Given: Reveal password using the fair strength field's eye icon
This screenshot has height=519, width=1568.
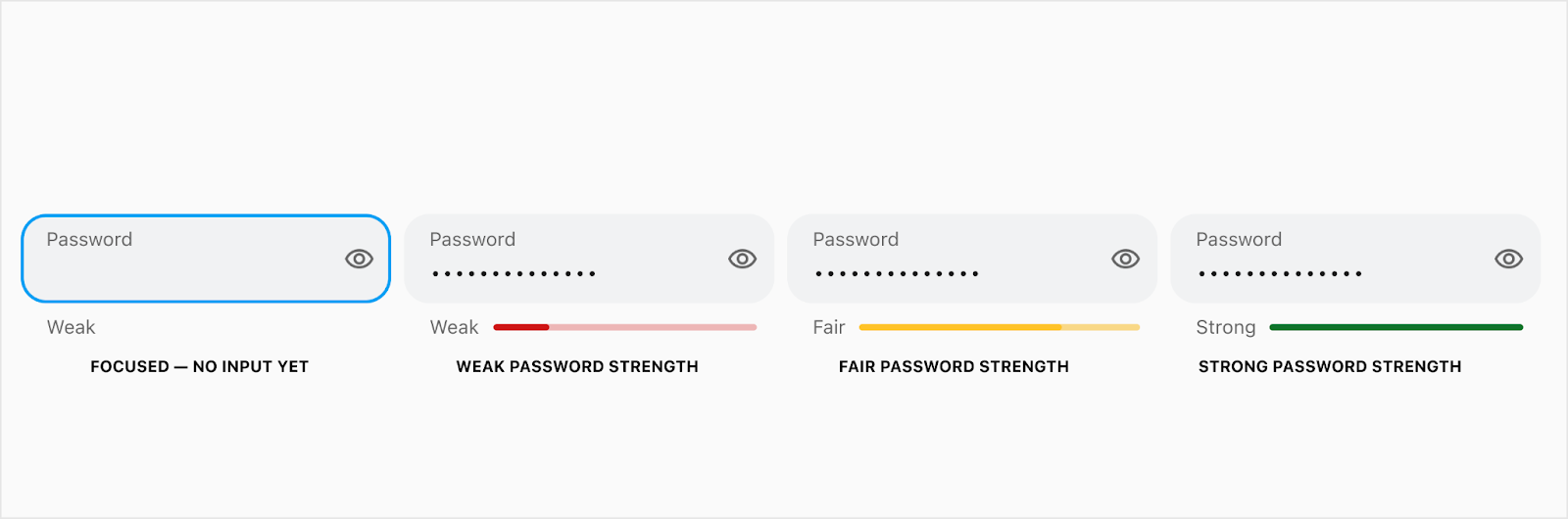Looking at the screenshot, I should (x=1125, y=259).
